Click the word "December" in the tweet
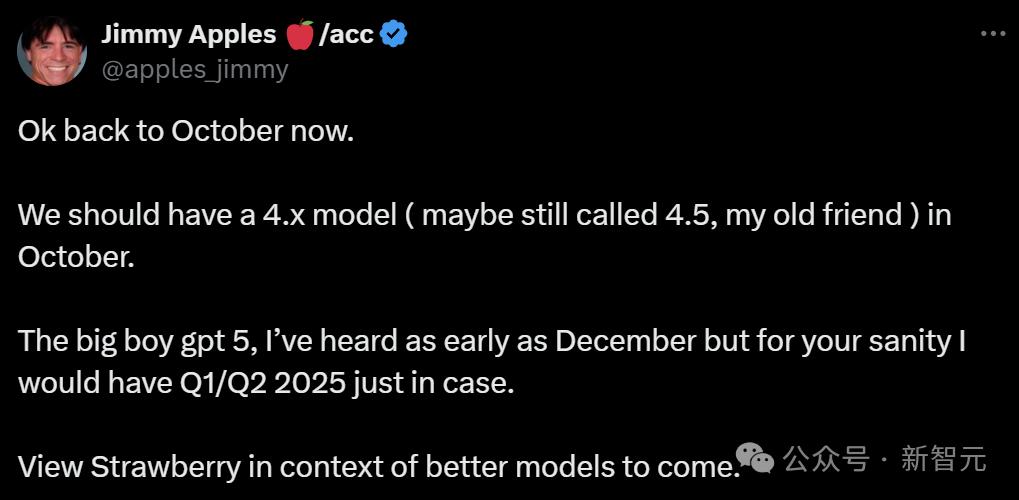1019x500 pixels. point(625,341)
